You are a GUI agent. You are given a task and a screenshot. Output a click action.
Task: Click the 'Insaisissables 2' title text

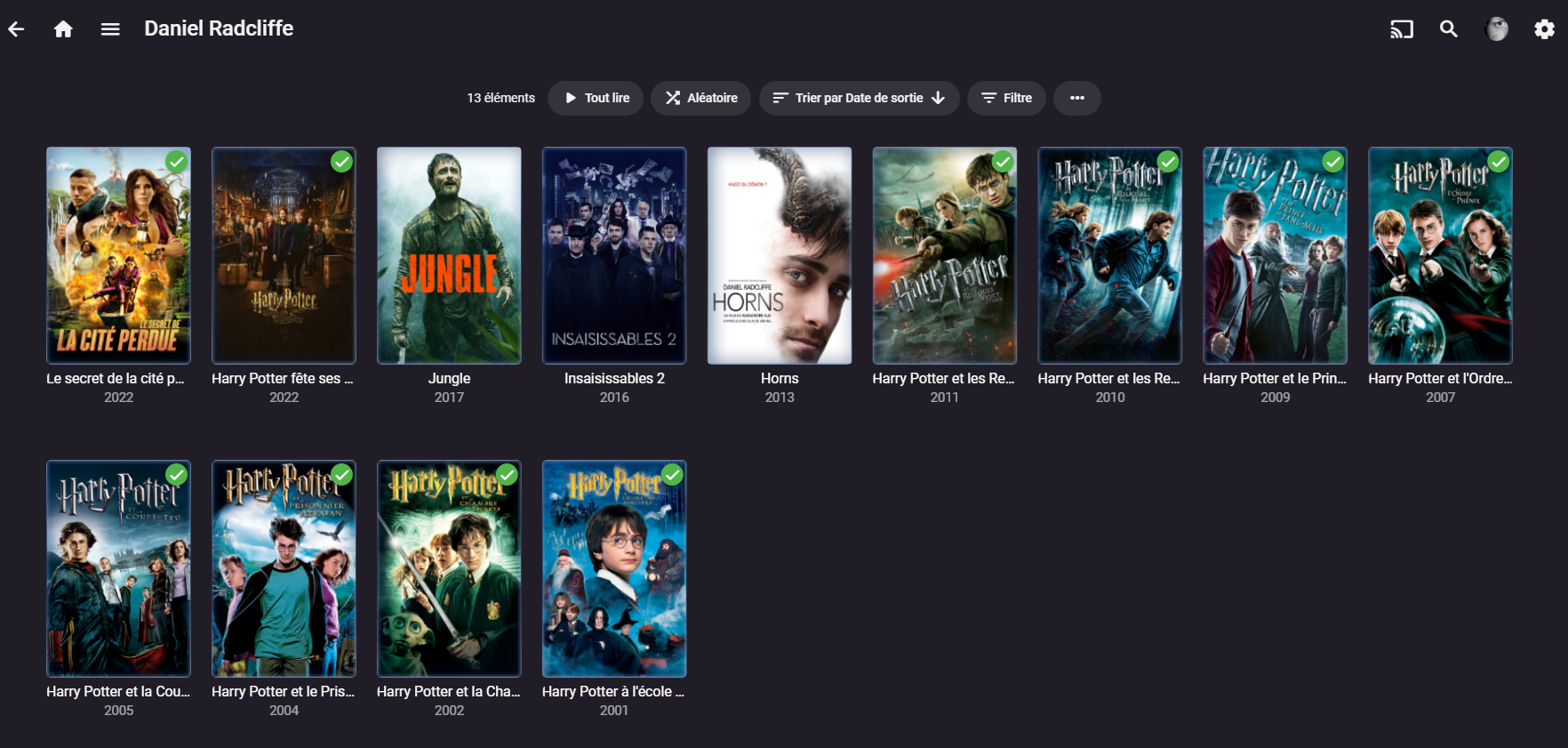(614, 378)
